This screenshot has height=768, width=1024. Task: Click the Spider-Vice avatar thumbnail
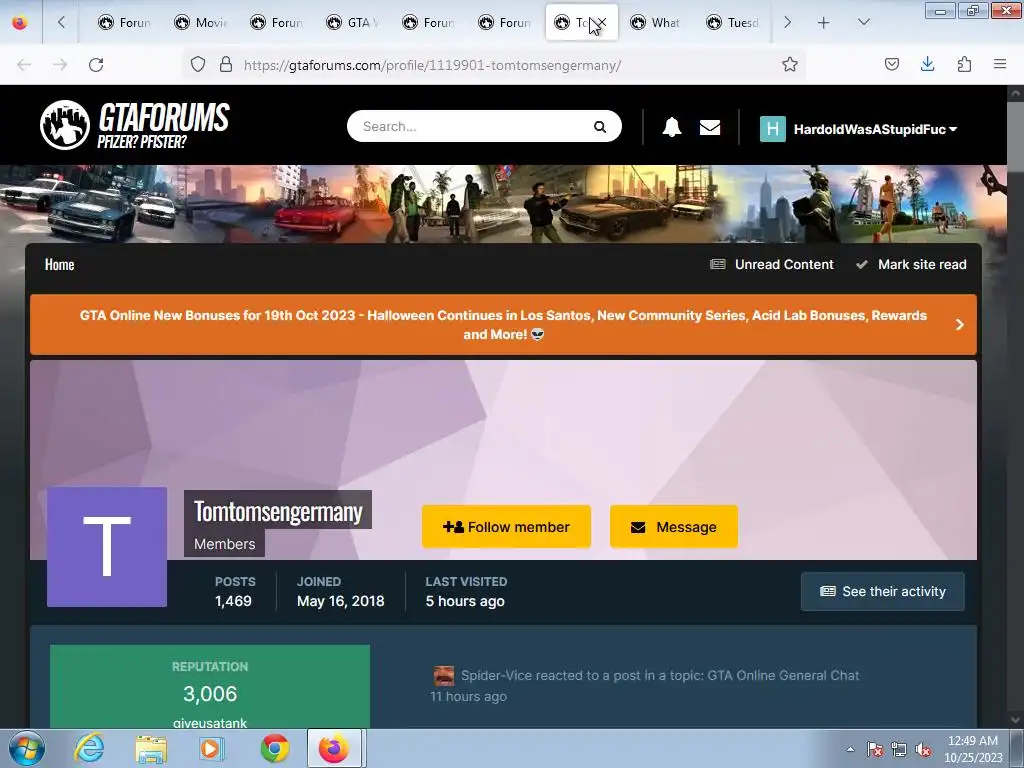[x=443, y=675]
